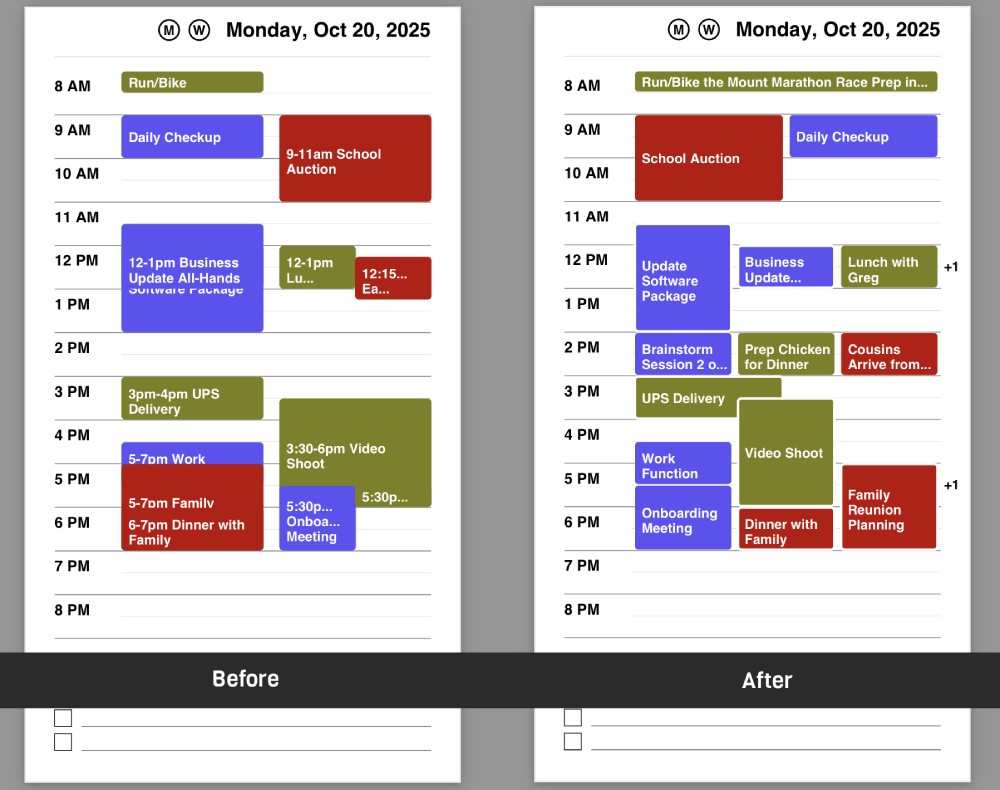This screenshot has height=790, width=1000.
Task: Select the After label in the dark bar
Action: tap(767, 680)
